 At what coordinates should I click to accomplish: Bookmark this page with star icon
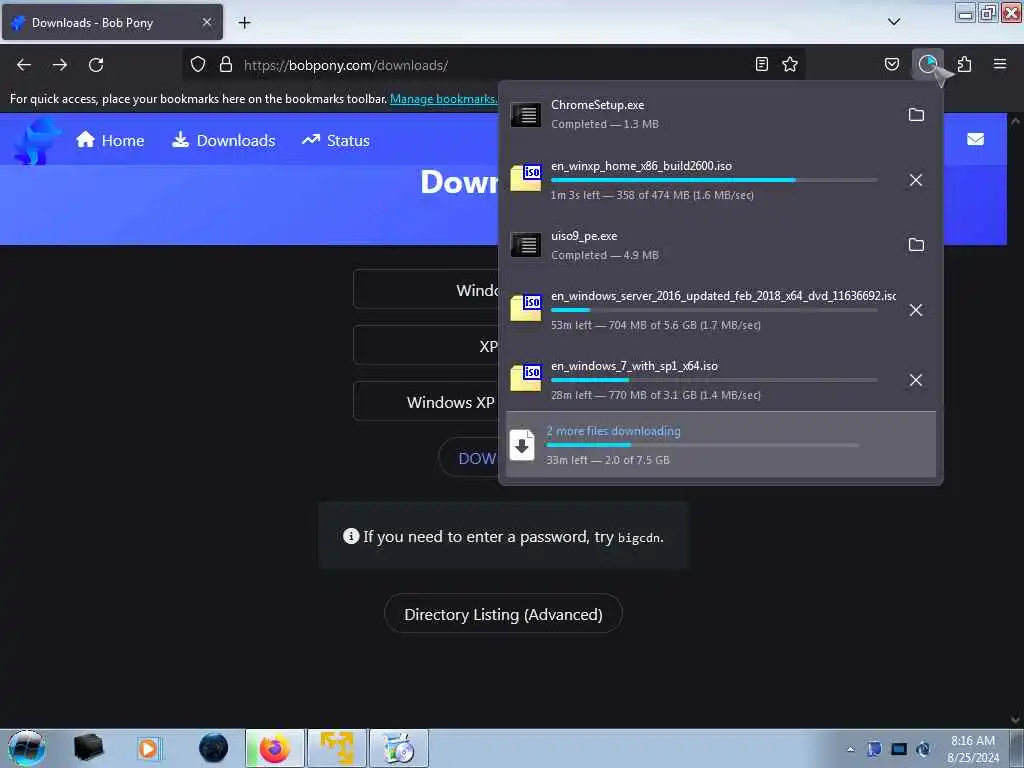click(790, 64)
